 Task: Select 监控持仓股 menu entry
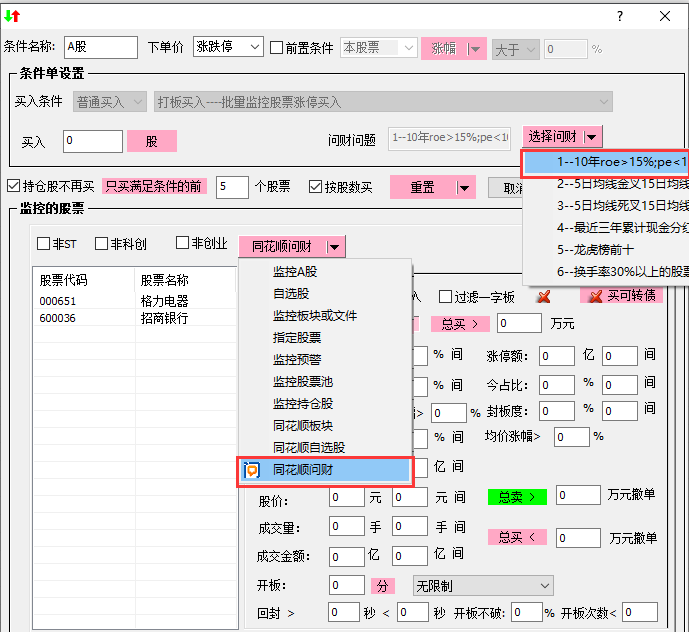[x=303, y=403]
